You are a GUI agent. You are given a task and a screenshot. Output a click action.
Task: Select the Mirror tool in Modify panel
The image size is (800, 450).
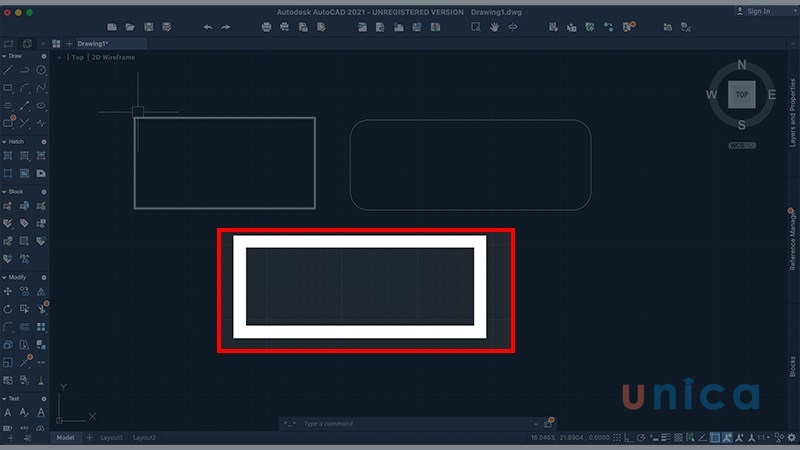tap(41, 291)
